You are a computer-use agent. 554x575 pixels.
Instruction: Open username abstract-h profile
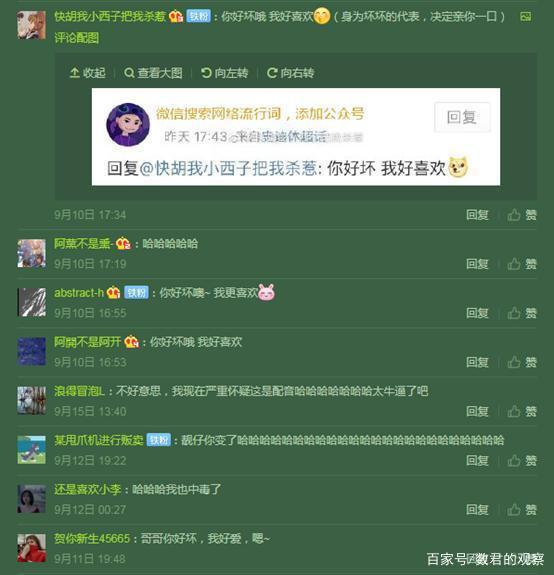pos(79,293)
